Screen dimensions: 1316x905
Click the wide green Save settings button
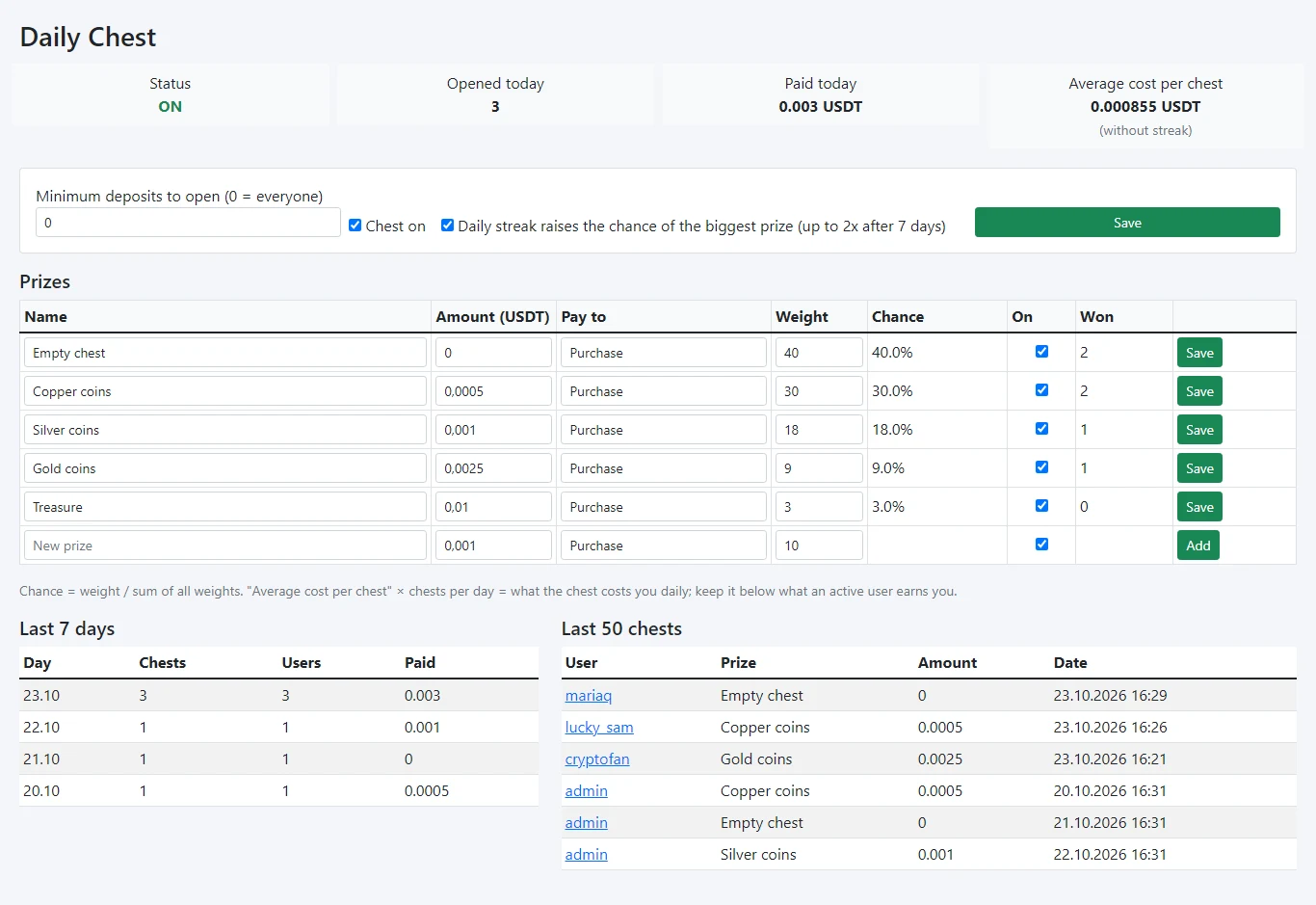[1127, 223]
